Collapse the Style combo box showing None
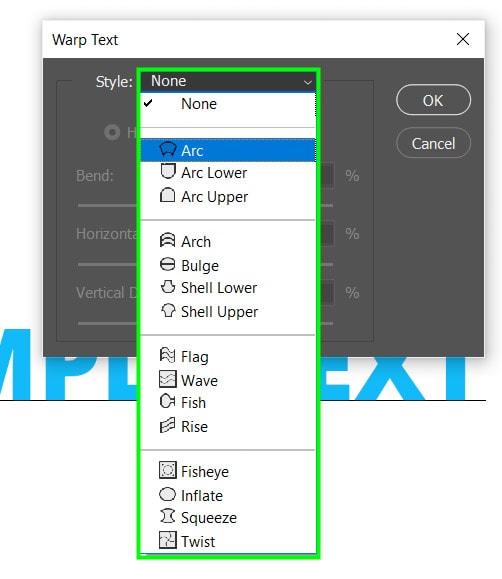The image size is (502, 579). pos(228,81)
